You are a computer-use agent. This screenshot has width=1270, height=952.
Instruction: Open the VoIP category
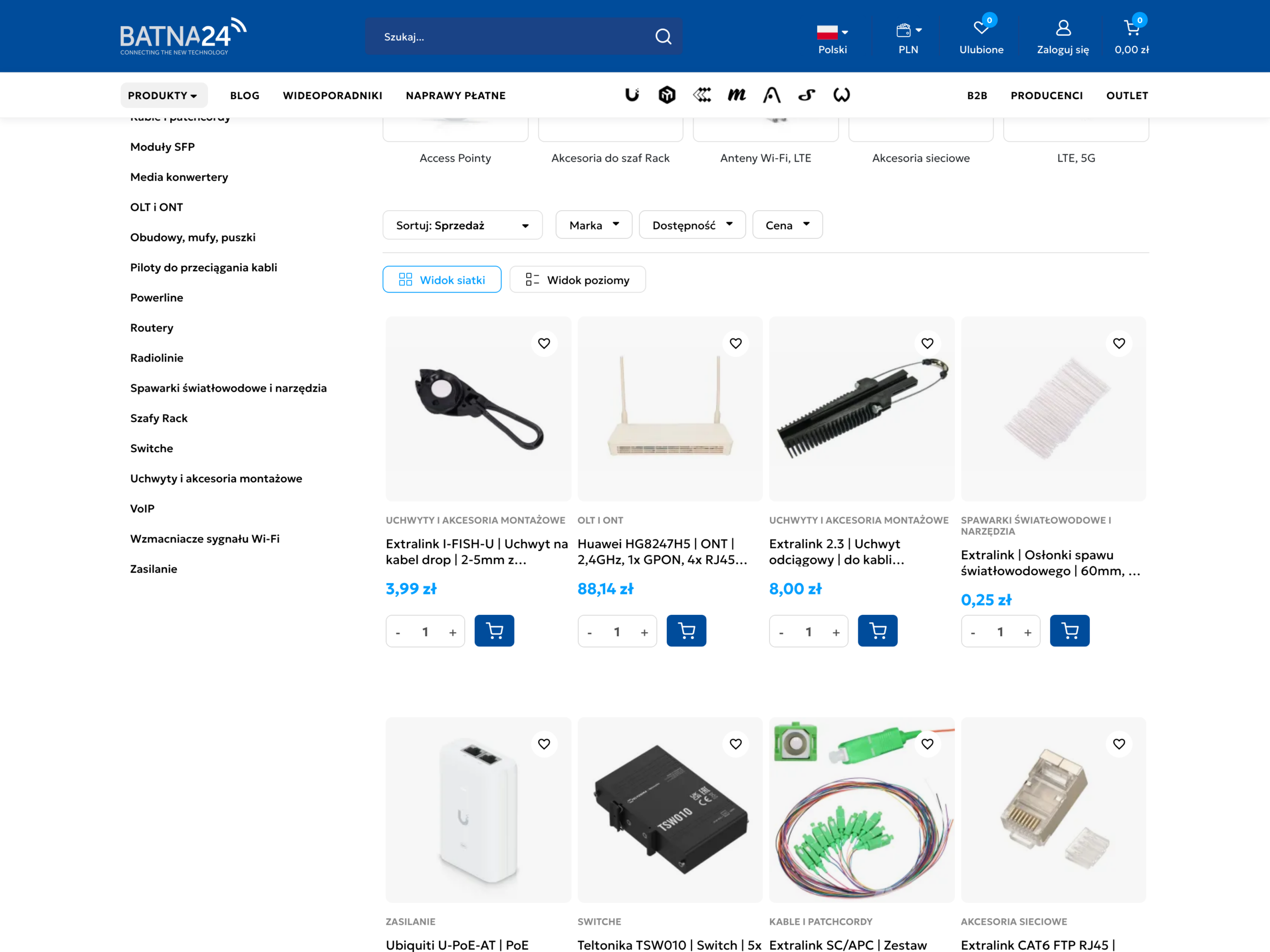point(142,508)
